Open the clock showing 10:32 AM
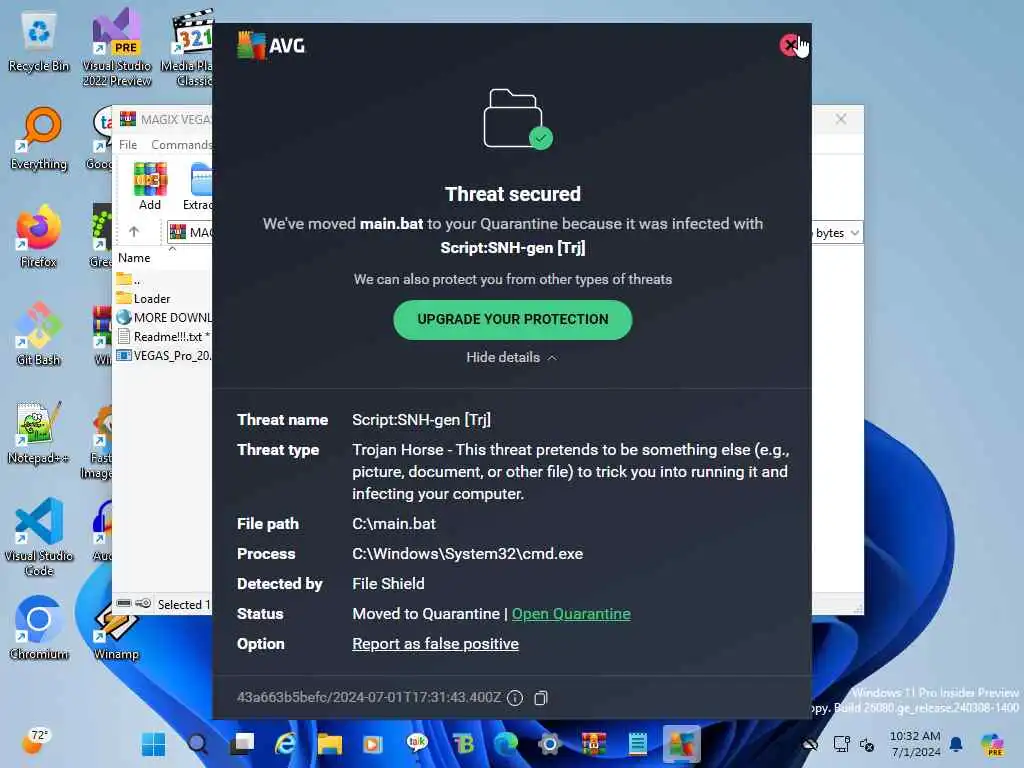 tap(915, 744)
